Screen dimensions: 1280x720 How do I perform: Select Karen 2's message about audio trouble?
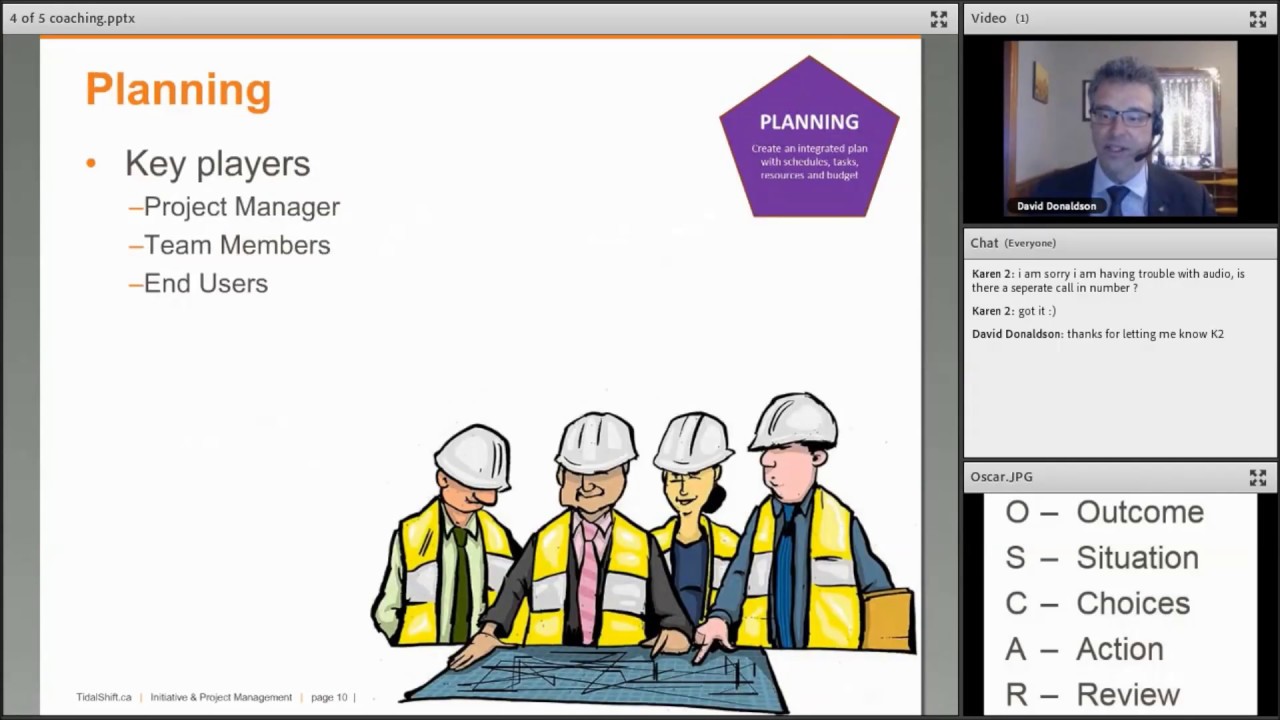(x=1108, y=281)
